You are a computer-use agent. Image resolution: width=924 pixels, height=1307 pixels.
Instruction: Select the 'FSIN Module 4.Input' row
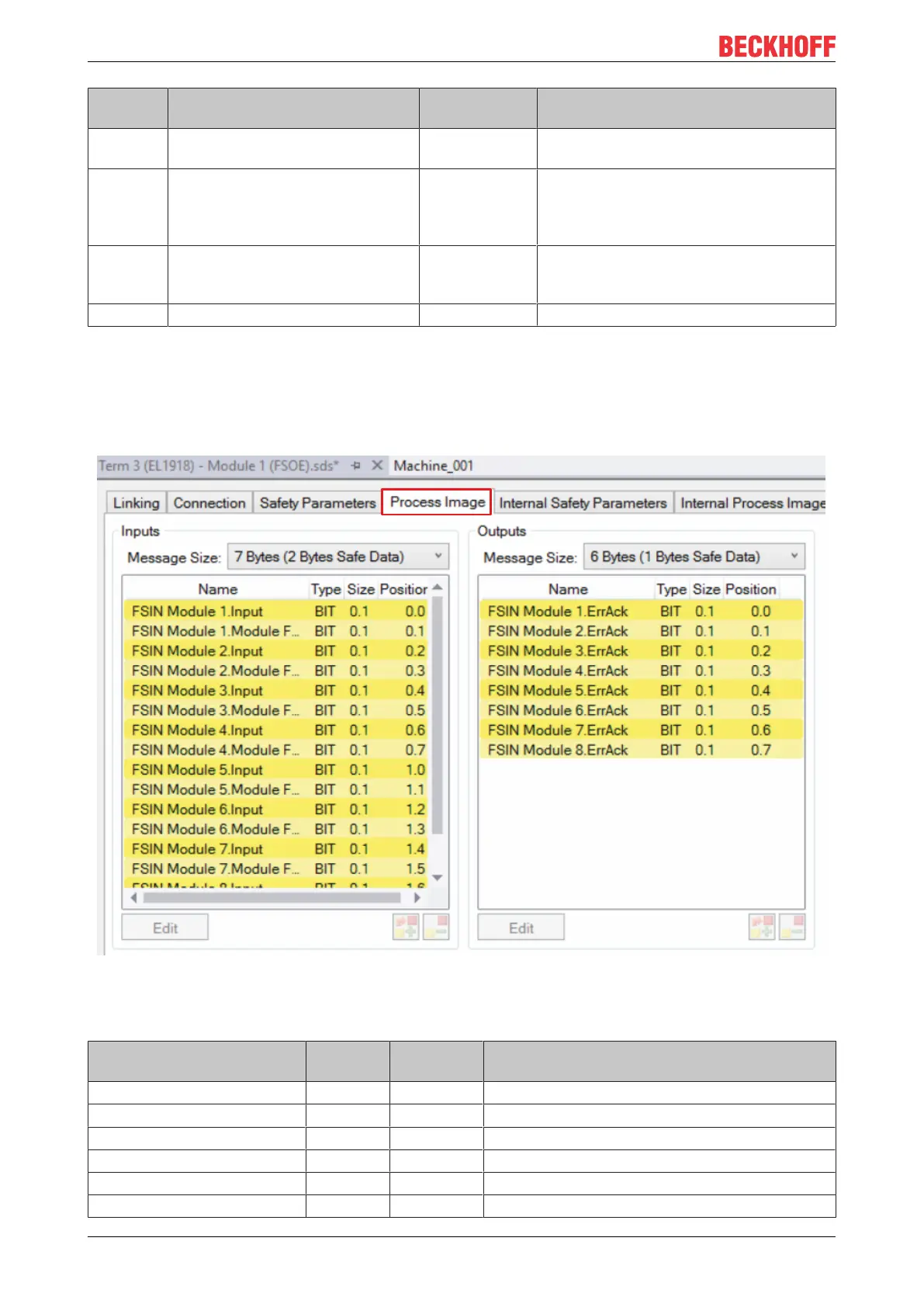(x=277, y=730)
